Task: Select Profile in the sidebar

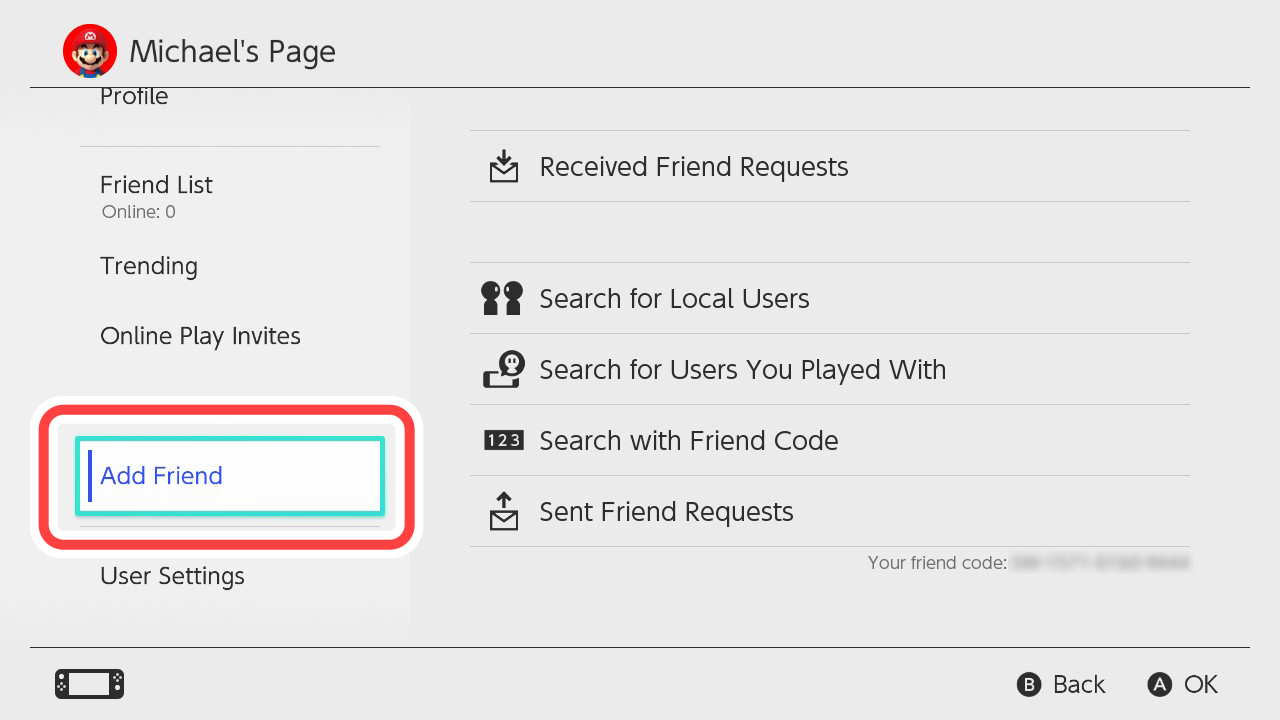Action: (133, 96)
